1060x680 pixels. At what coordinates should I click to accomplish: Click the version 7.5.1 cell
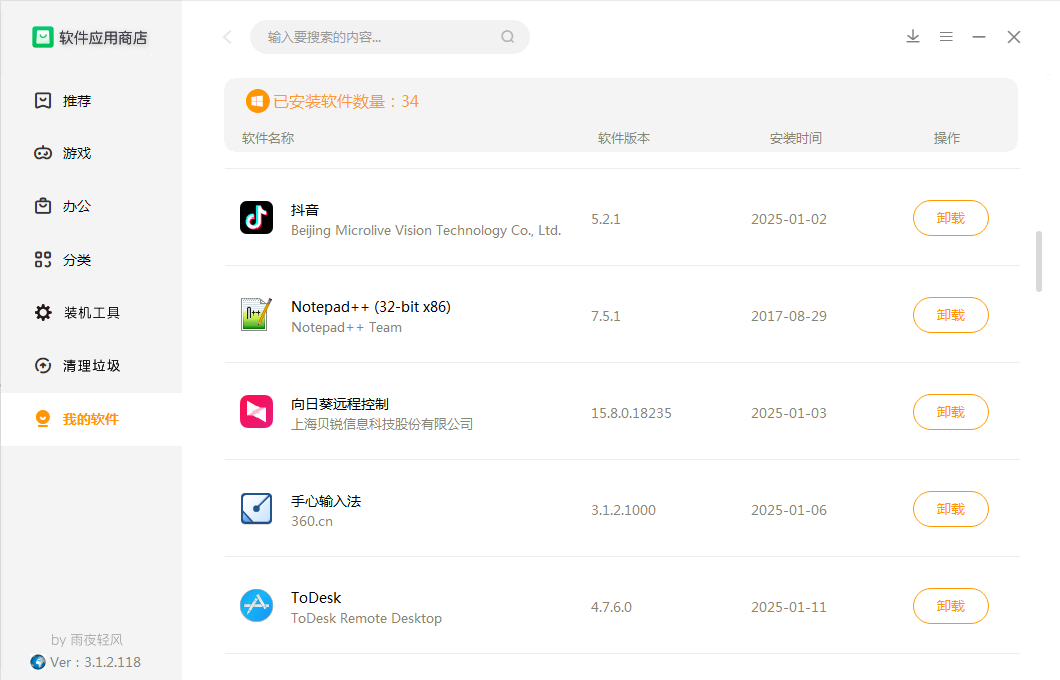[x=606, y=316]
